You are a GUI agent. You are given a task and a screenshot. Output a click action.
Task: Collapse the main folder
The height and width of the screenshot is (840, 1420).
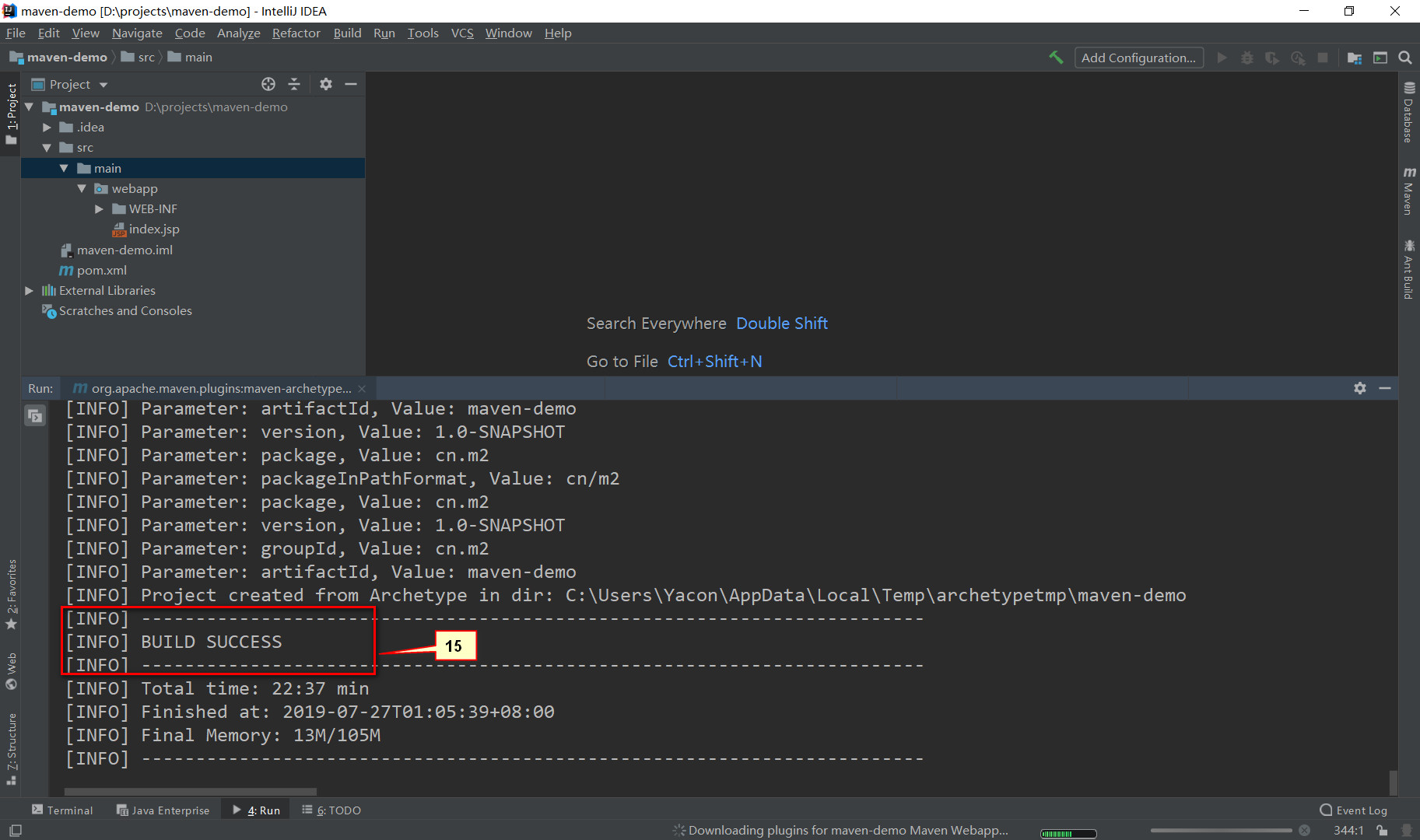[64, 168]
